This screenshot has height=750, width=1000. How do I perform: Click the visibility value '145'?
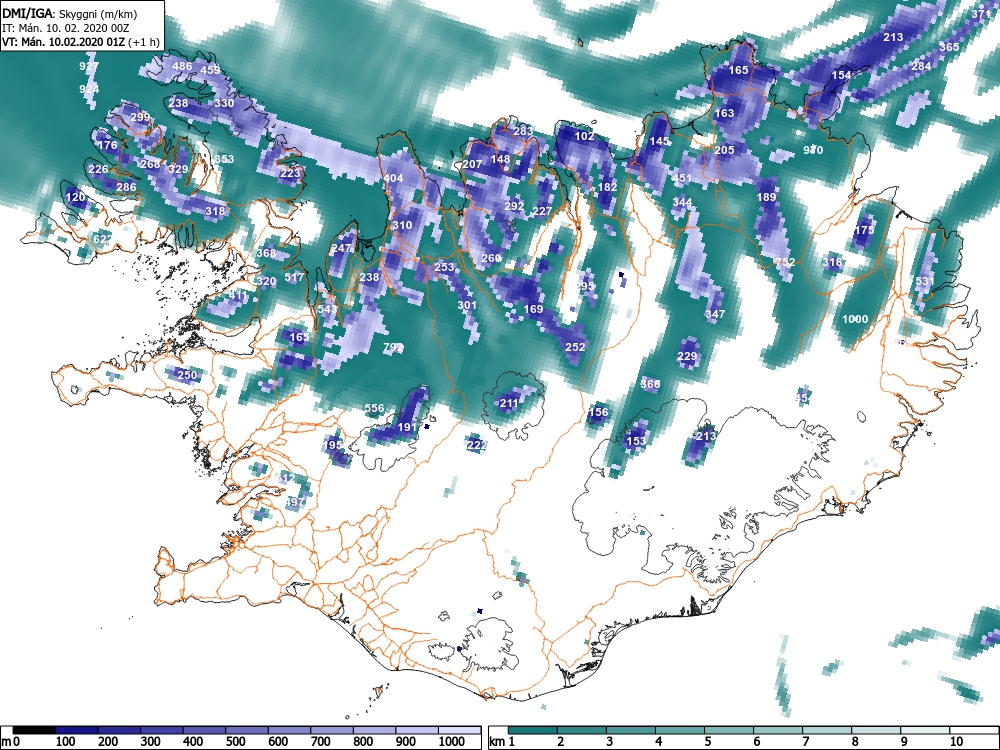tap(659, 141)
